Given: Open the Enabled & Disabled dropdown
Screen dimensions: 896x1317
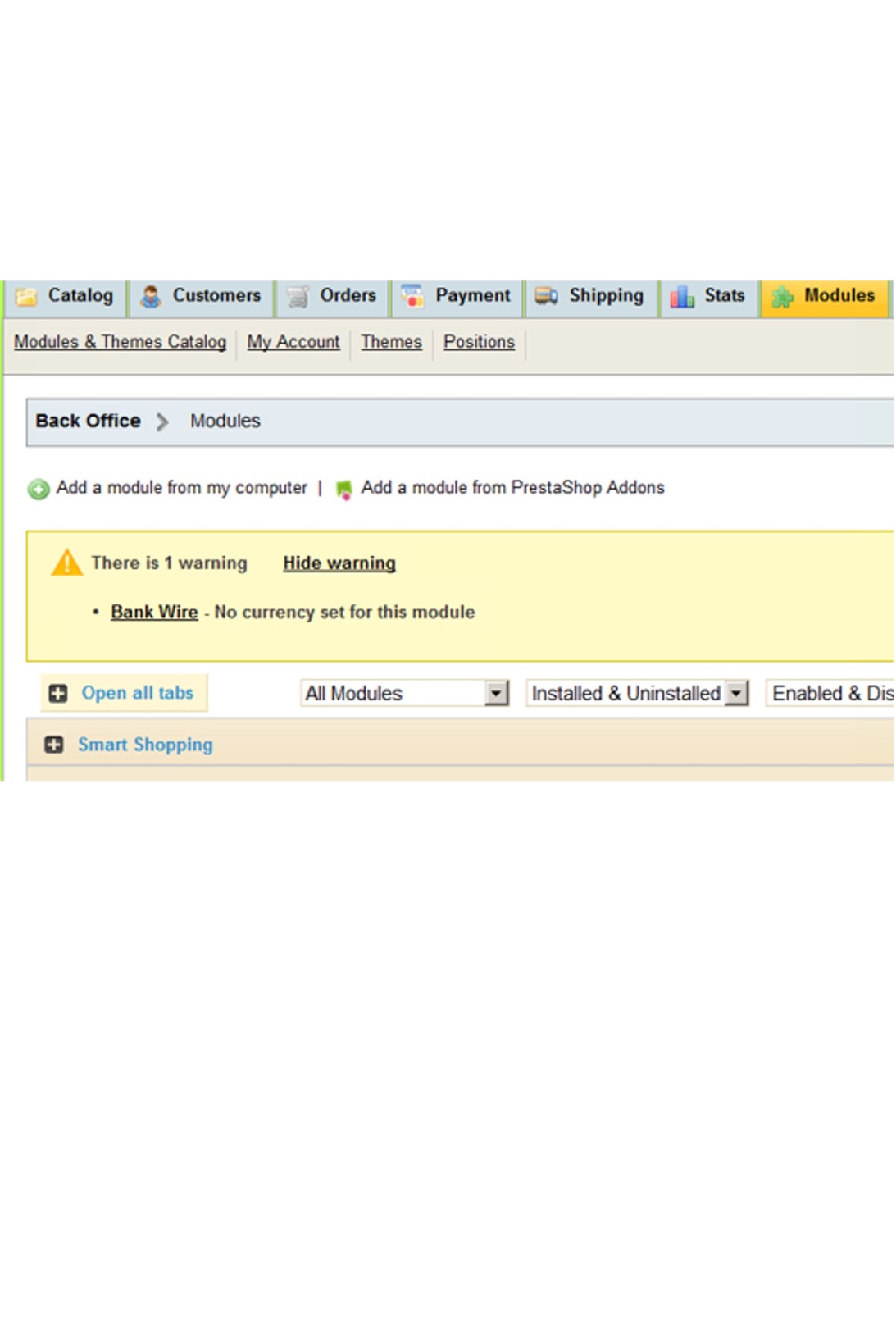Looking at the screenshot, I should tap(830, 693).
